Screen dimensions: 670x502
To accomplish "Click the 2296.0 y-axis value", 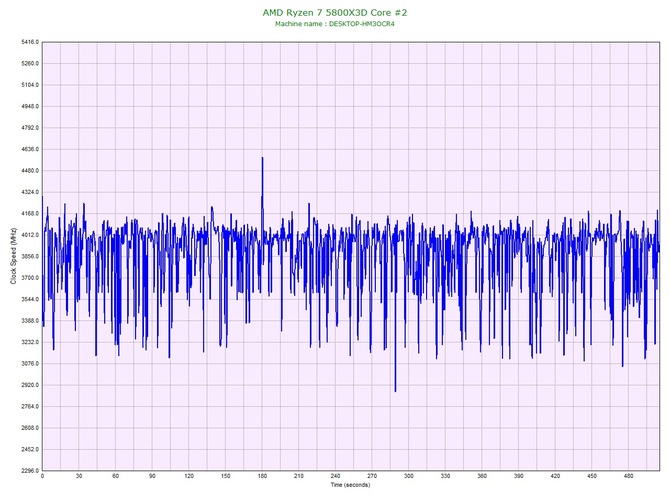I will [30, 471].
